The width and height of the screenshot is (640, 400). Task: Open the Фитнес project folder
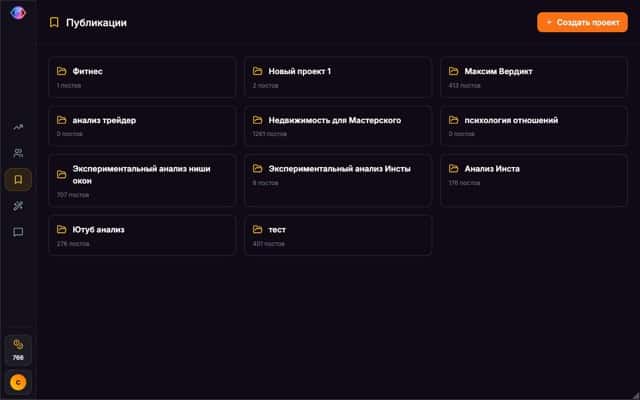click(142, 77)
